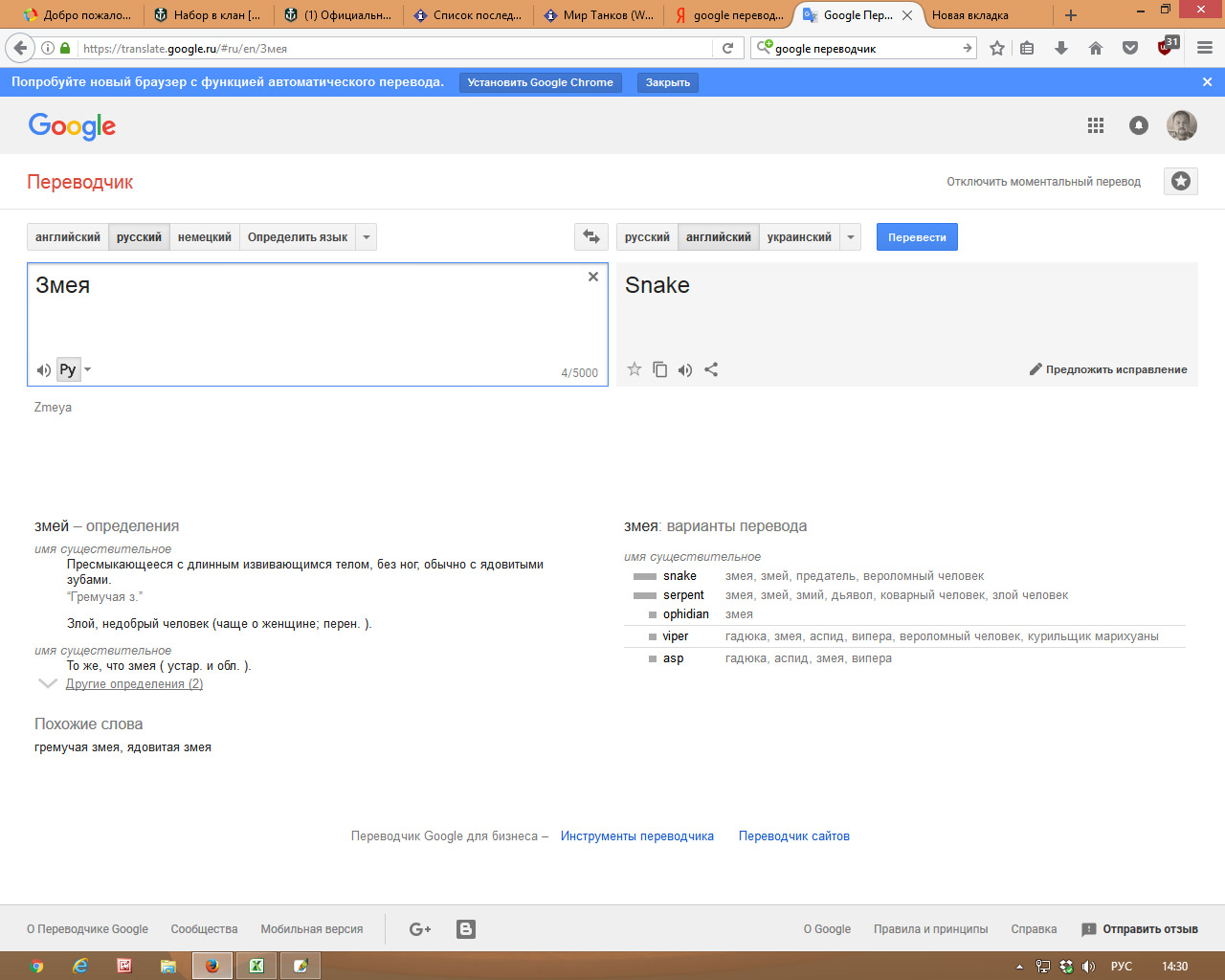
Task: Select украинский as target language
Action: tap(799, 236)
